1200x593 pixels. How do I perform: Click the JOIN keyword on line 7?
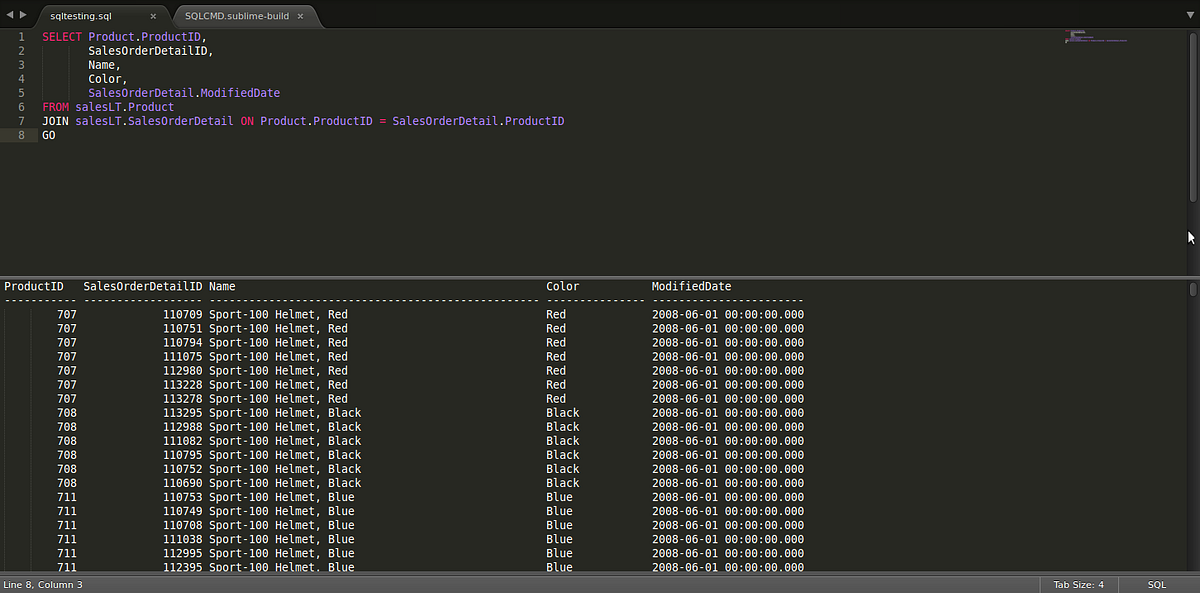(54, 120)
